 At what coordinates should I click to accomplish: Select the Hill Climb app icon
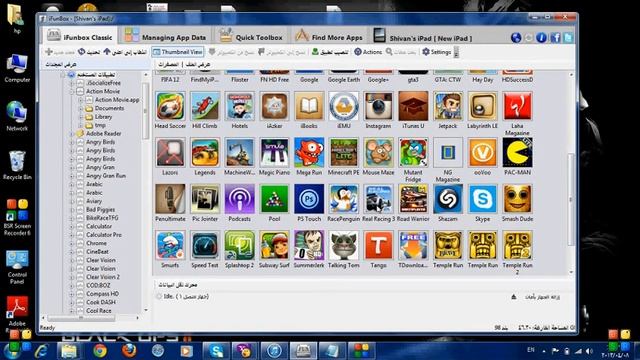205,106
